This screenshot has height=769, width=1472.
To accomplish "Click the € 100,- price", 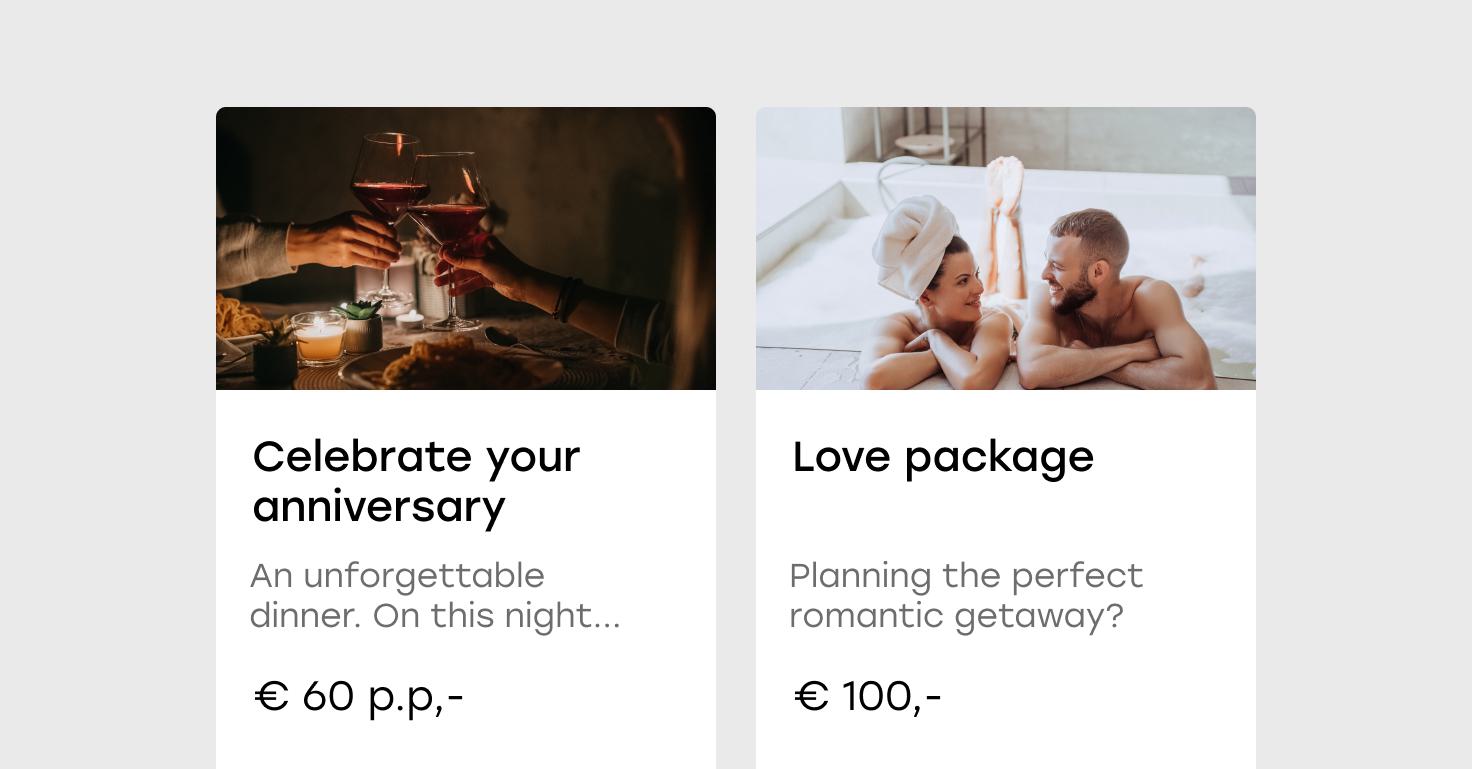I will [x=867, y=696].
